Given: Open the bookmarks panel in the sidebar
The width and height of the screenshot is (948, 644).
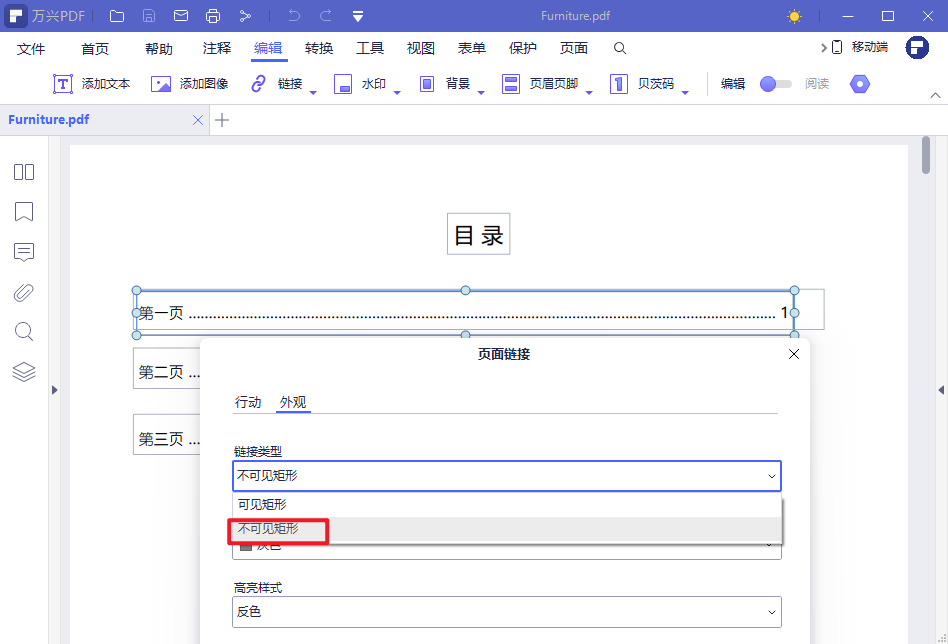Looking at the screenshot, I should [23, 212].
